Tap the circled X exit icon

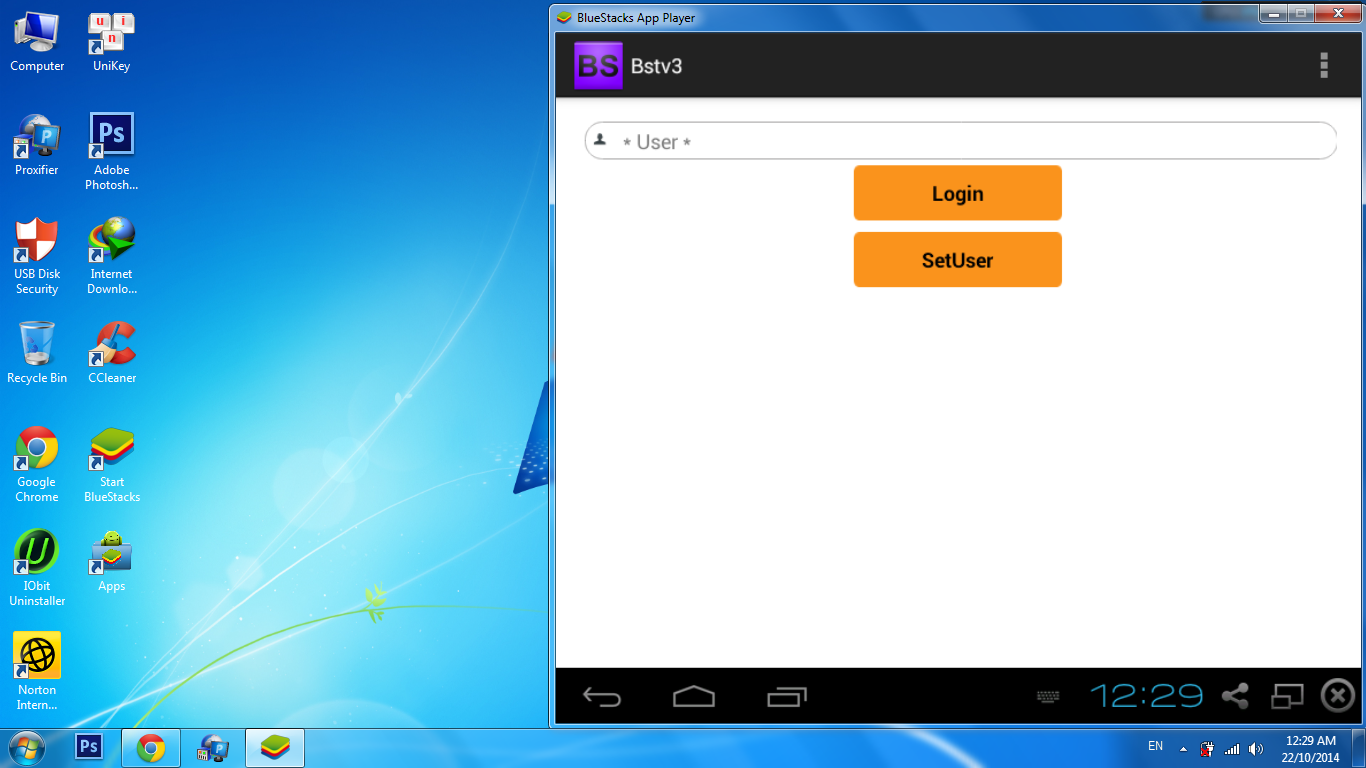click(1338, 695)
